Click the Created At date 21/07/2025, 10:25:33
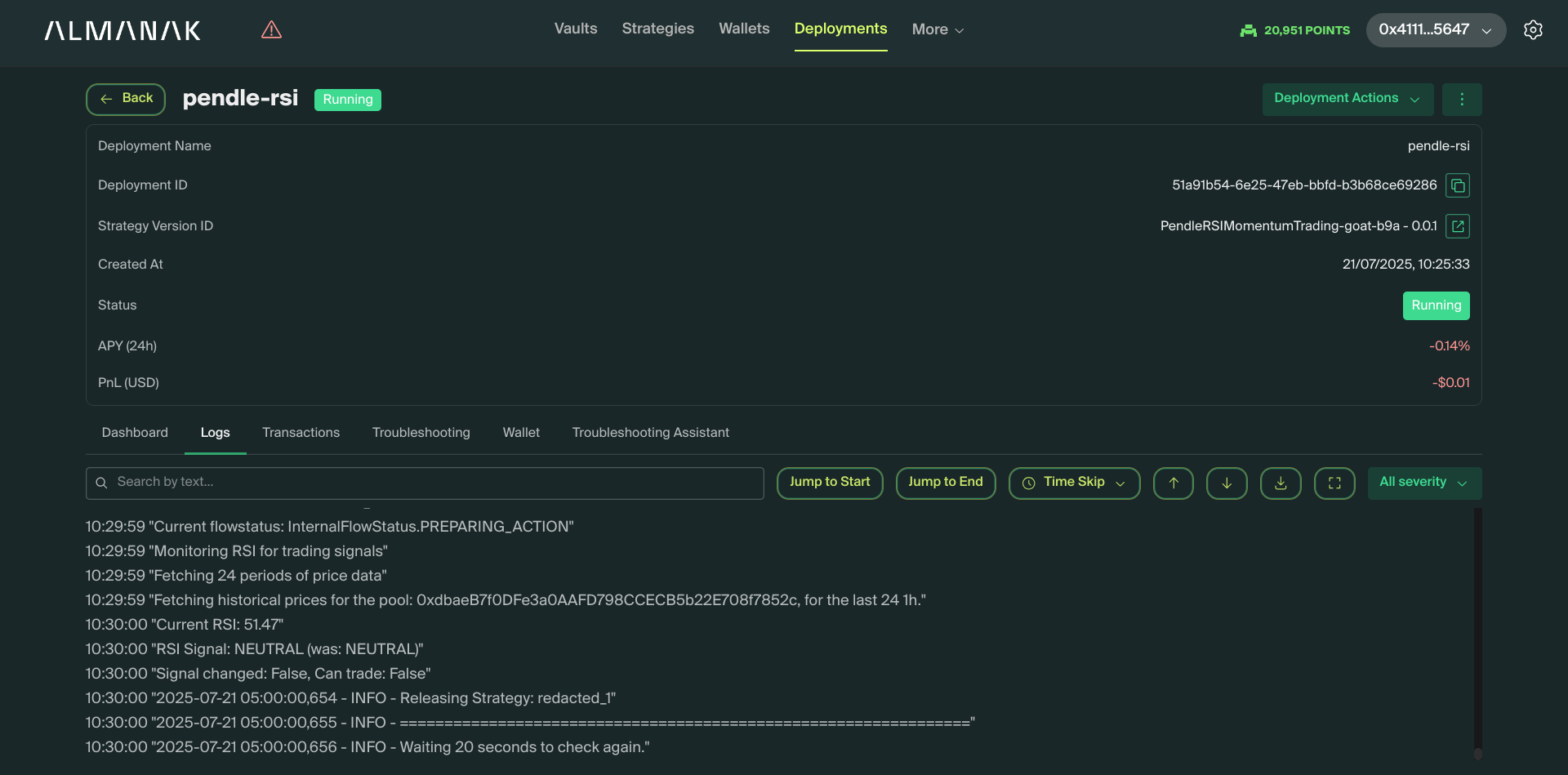 (x=1405, y=265)
